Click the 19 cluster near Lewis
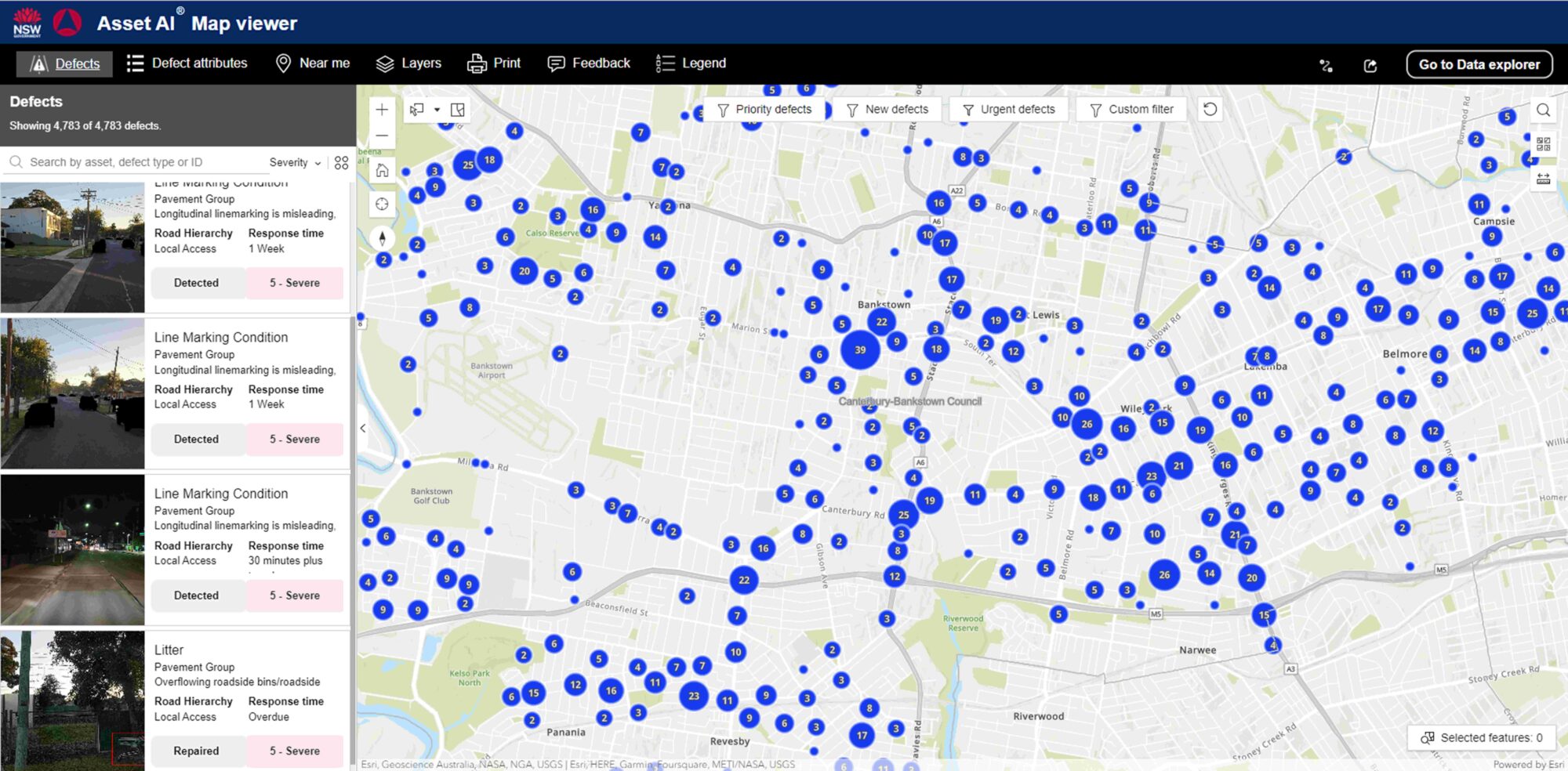 (995, 320)
